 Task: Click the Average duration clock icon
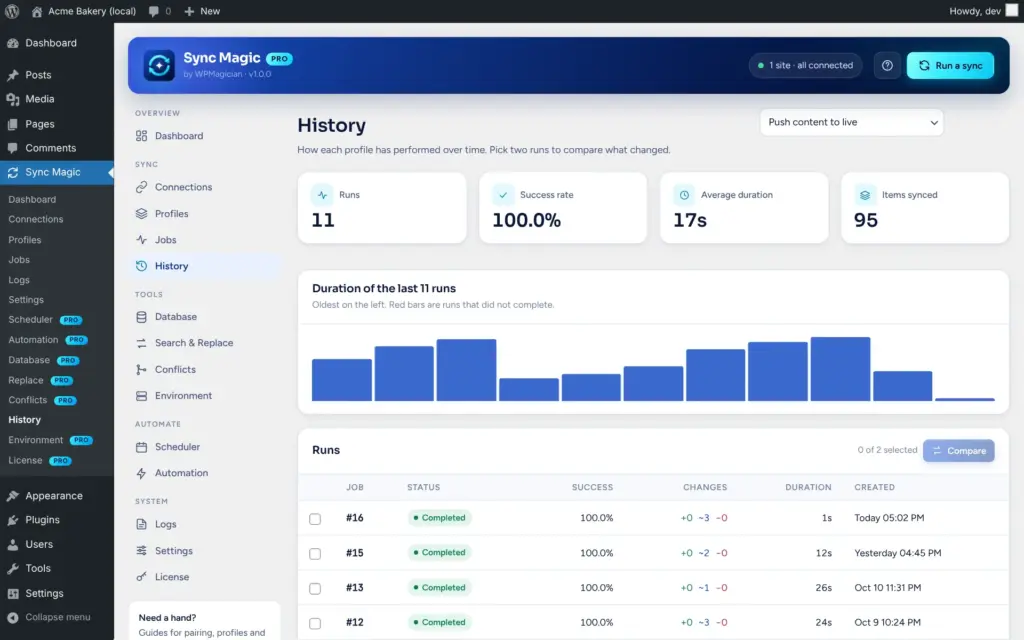(684, 195)
